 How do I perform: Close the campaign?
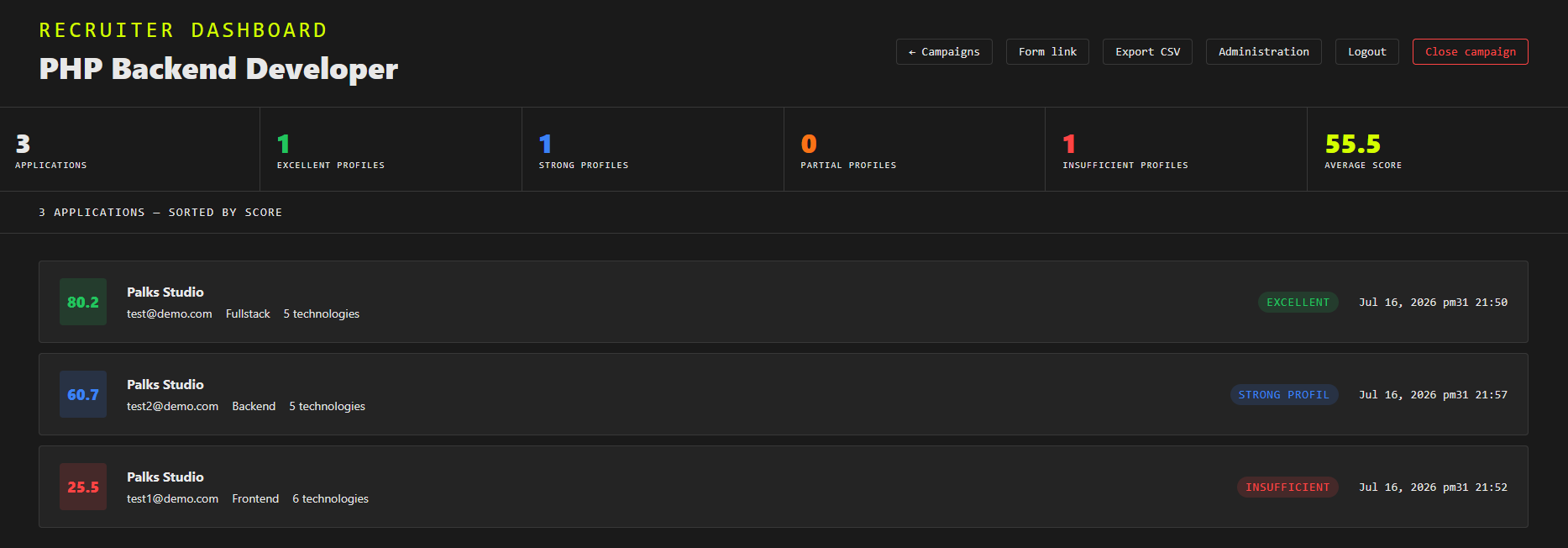[x=1470, y=51]
